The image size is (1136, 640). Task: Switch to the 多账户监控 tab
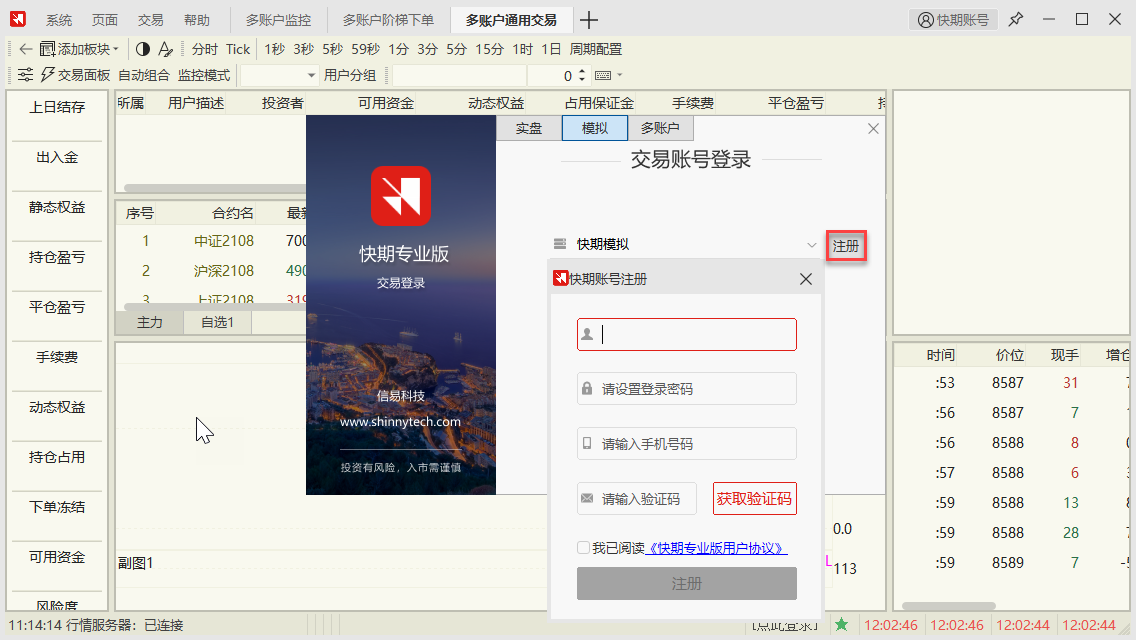click(278, 20)
